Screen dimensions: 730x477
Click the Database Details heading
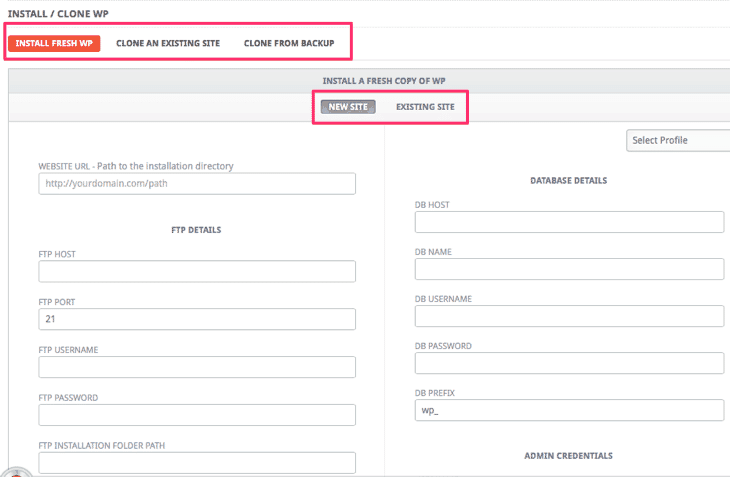click(568, 181)
